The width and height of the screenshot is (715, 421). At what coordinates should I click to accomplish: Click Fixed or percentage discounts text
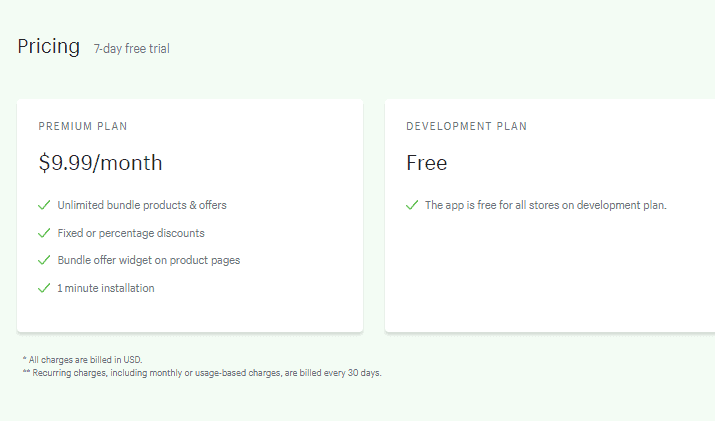(131, 233)
